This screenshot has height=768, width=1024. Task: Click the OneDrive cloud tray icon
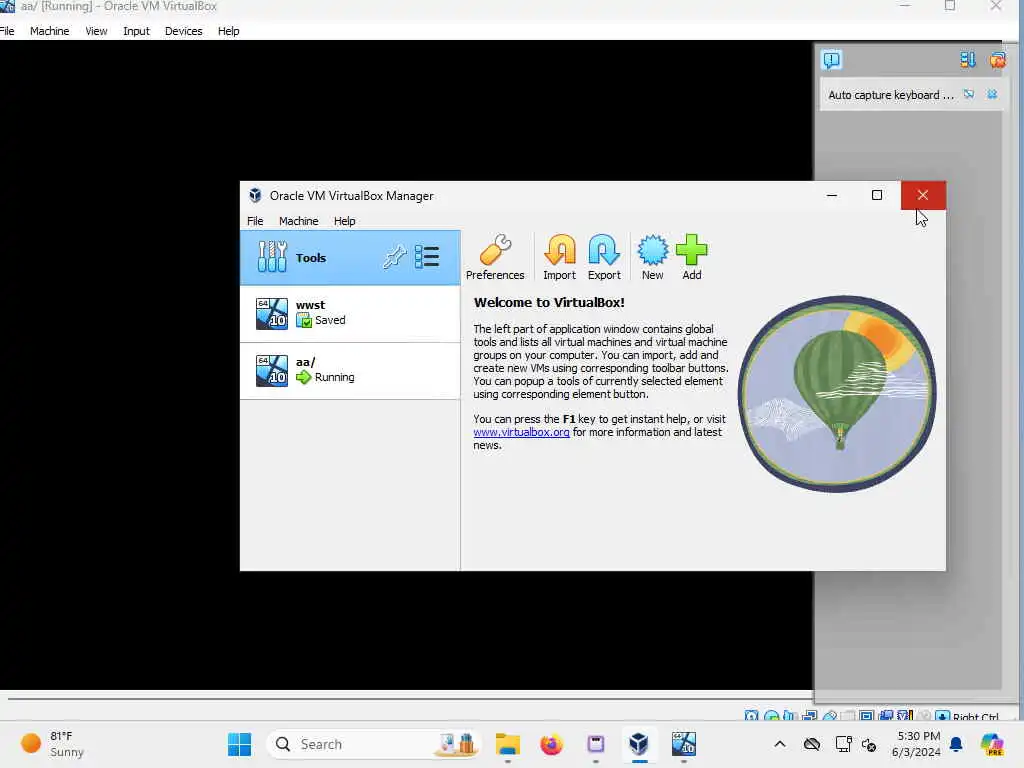[812, 744]
